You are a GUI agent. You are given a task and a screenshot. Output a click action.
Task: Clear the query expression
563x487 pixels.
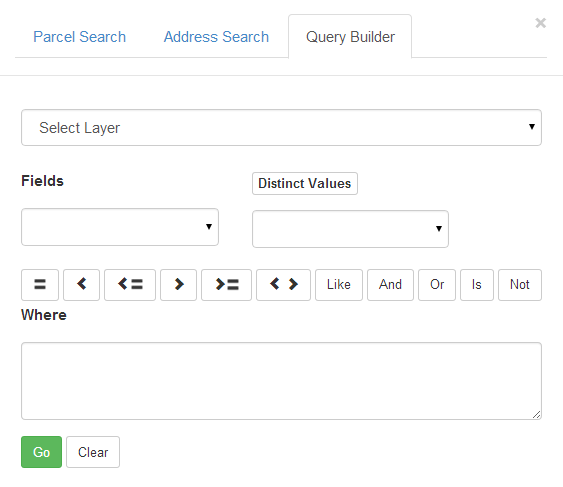[93, 452]
